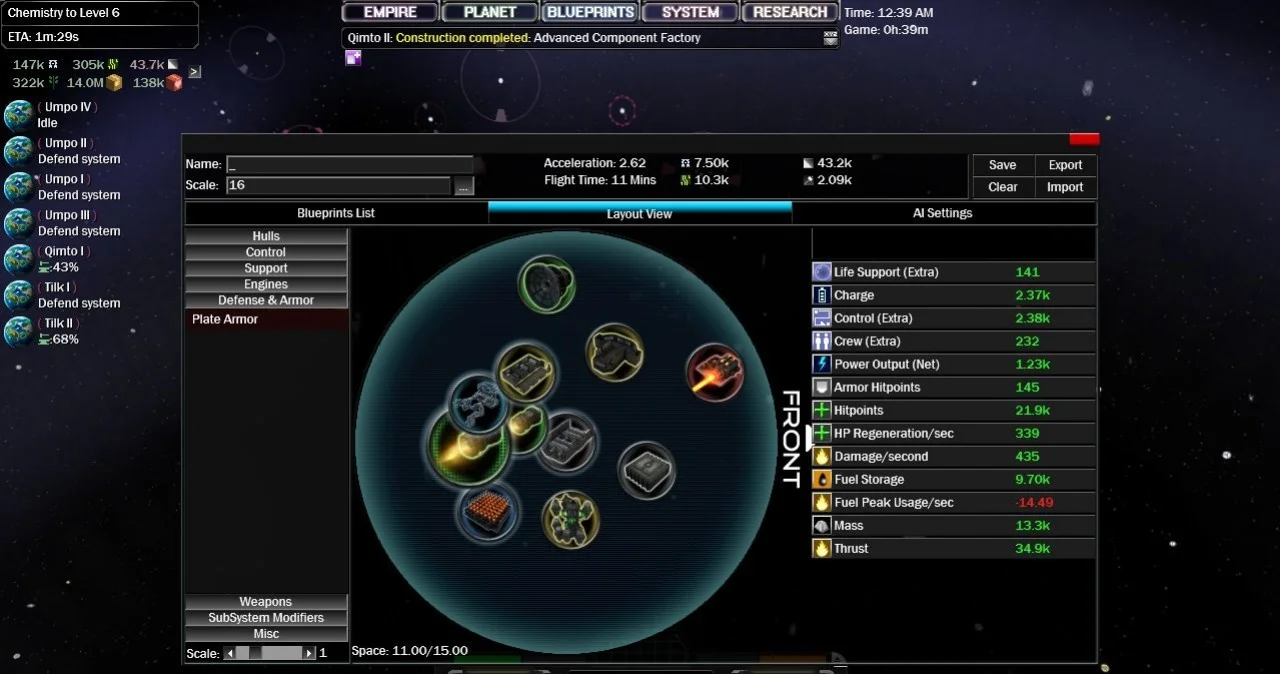Screen dimensions: 1280x674
Task: Select the red-ringed laser weapon subsystem
Action: 715,372
